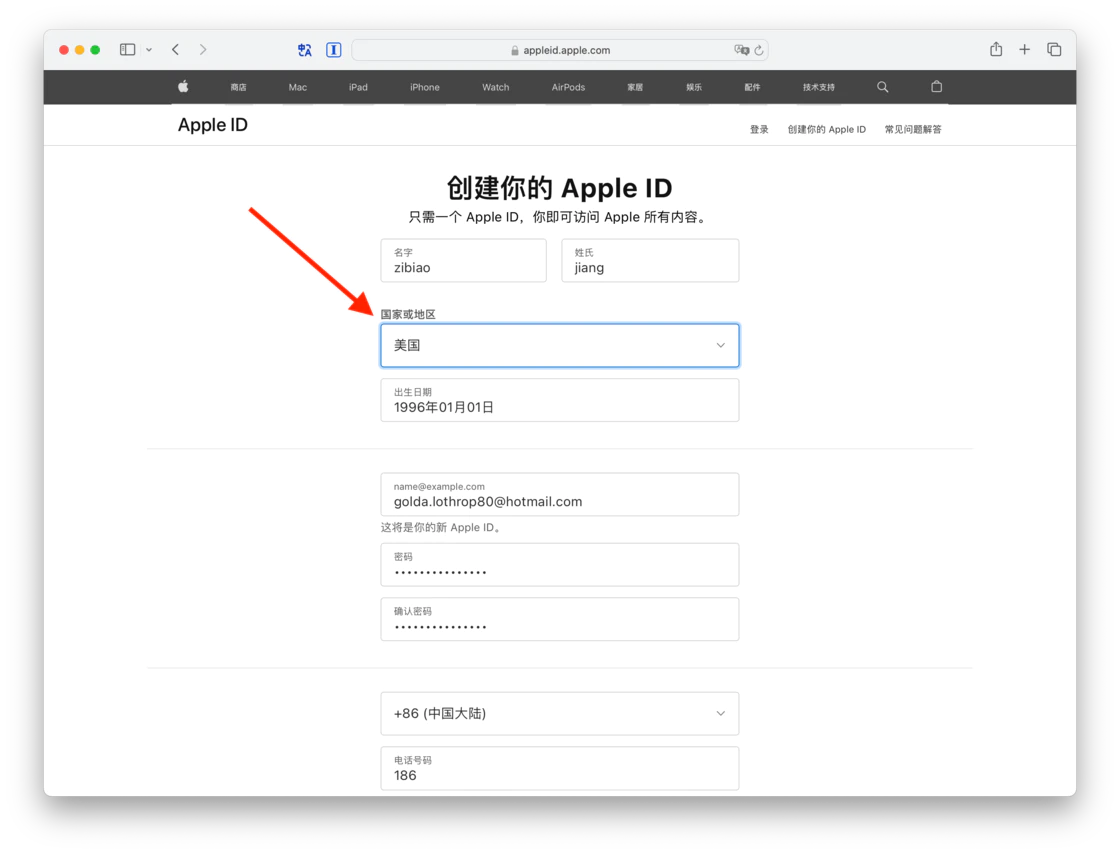Expand the 国家或地区 dropdown showing 美国

click(x=559, y=346)
